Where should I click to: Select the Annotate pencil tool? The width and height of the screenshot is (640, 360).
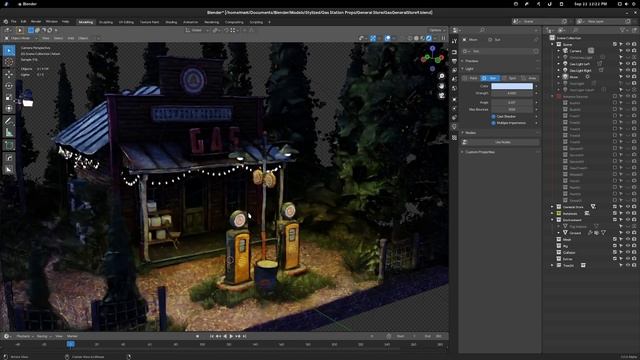9,121
